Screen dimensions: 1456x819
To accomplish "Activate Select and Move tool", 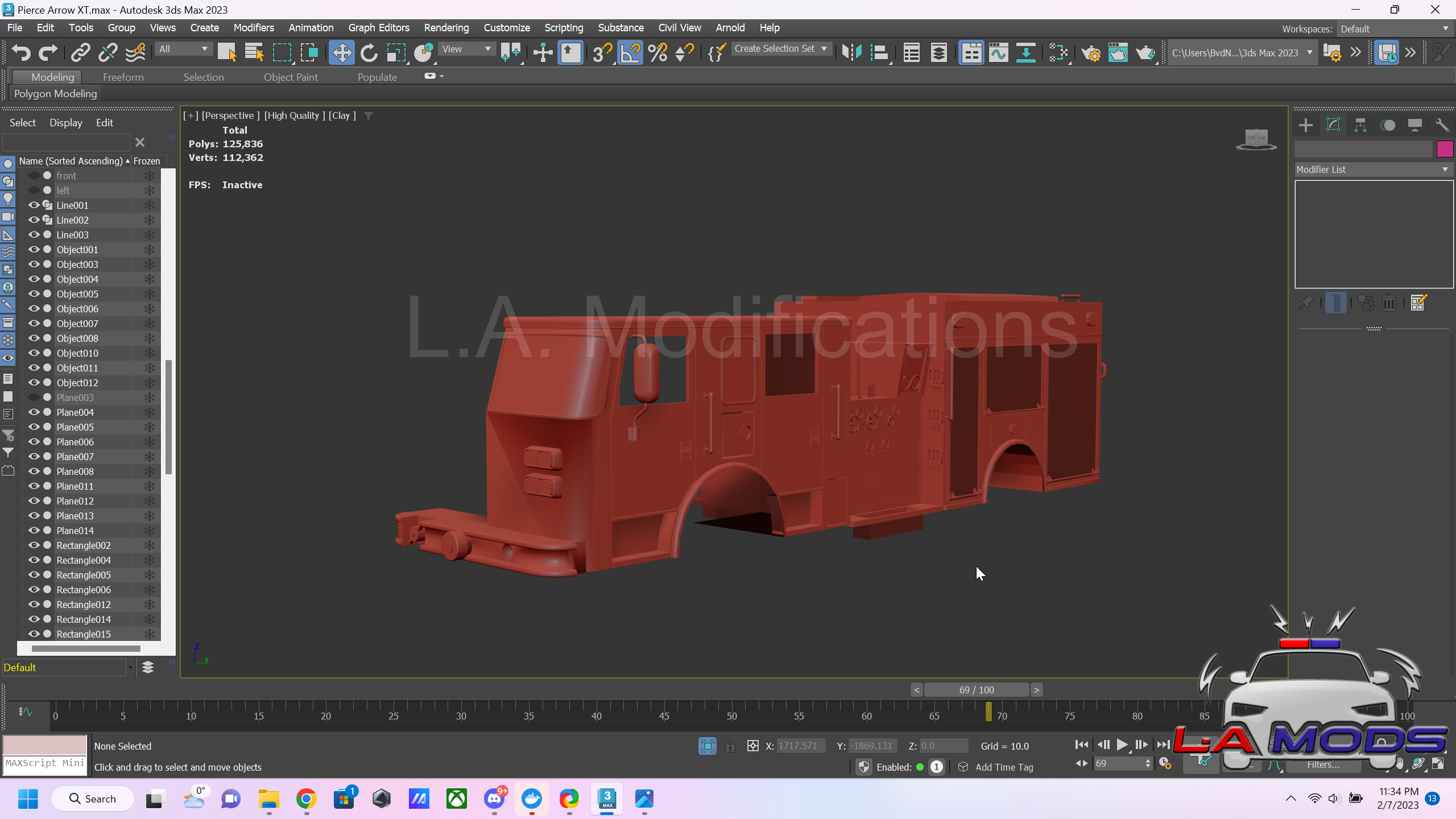I will tap(341, 53).
